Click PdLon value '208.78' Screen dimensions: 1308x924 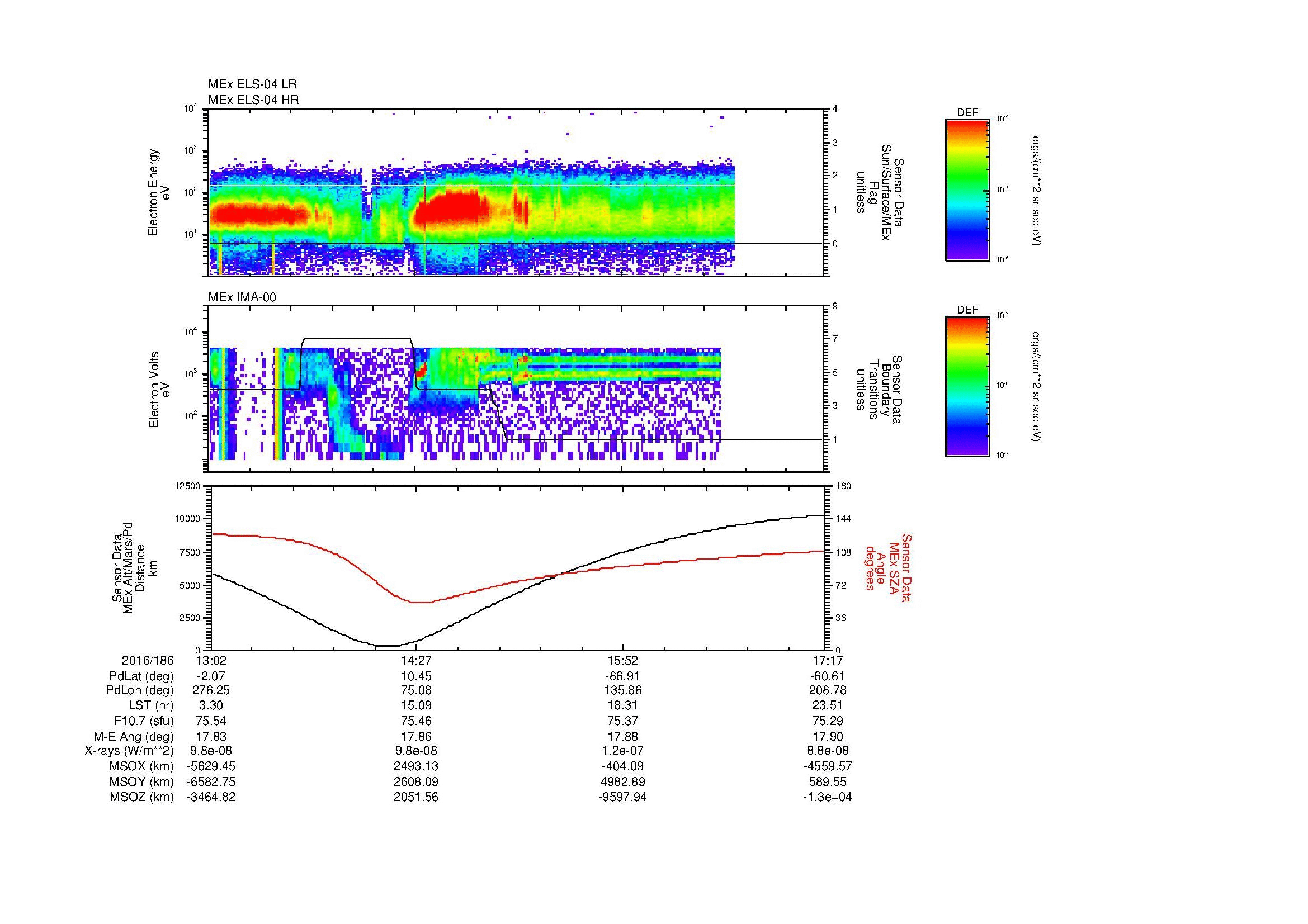[827, 690]
